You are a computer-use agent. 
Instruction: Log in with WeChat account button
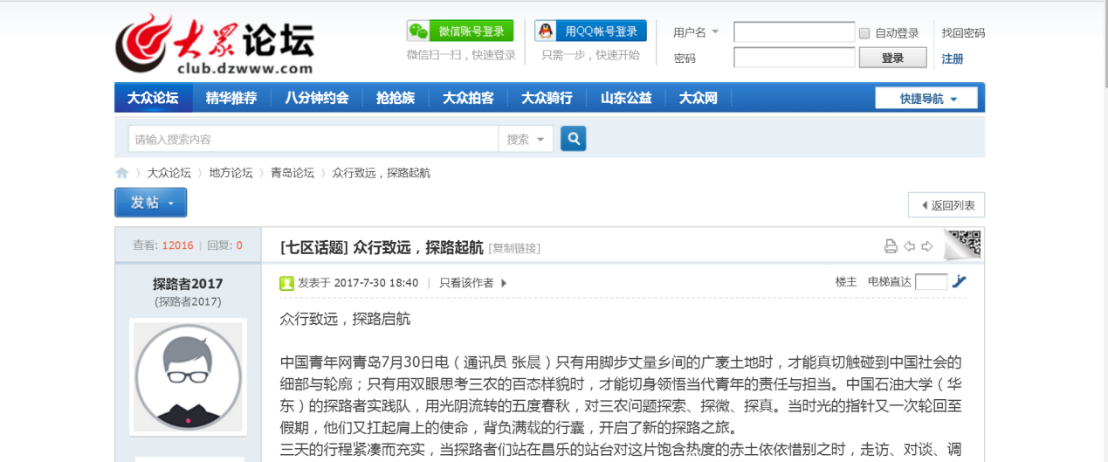click(460, 31)
